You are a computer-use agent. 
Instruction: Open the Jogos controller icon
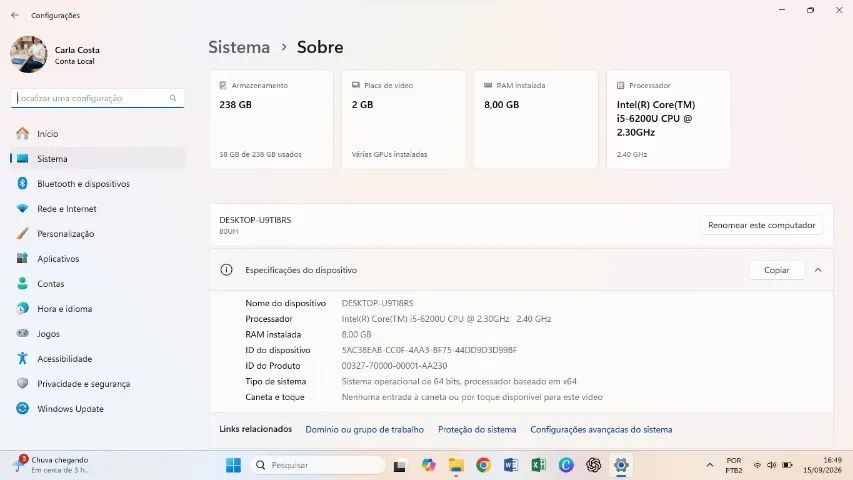22,333
